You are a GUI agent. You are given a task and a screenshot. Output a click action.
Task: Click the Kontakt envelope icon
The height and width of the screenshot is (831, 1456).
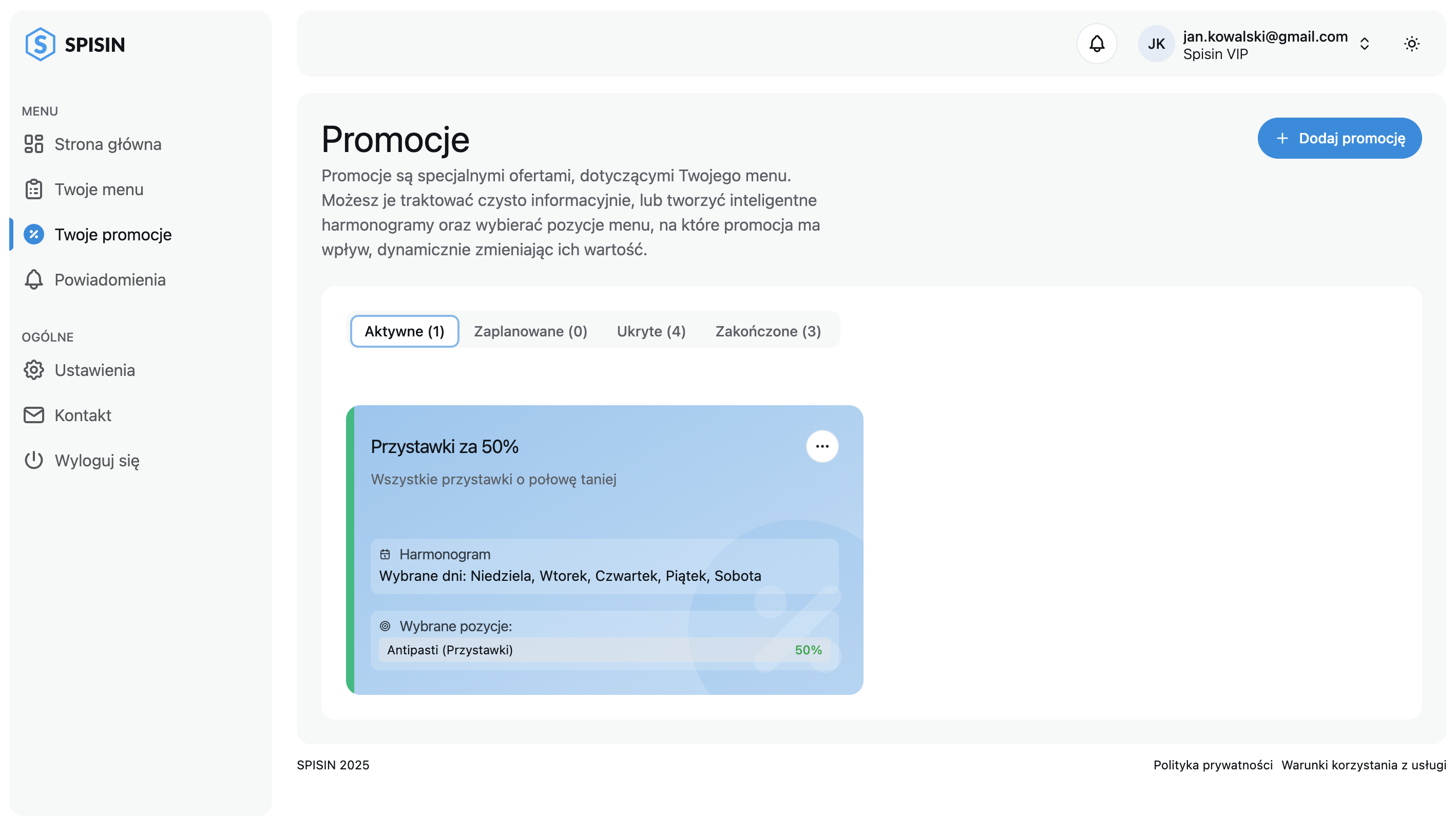point(34,415)
